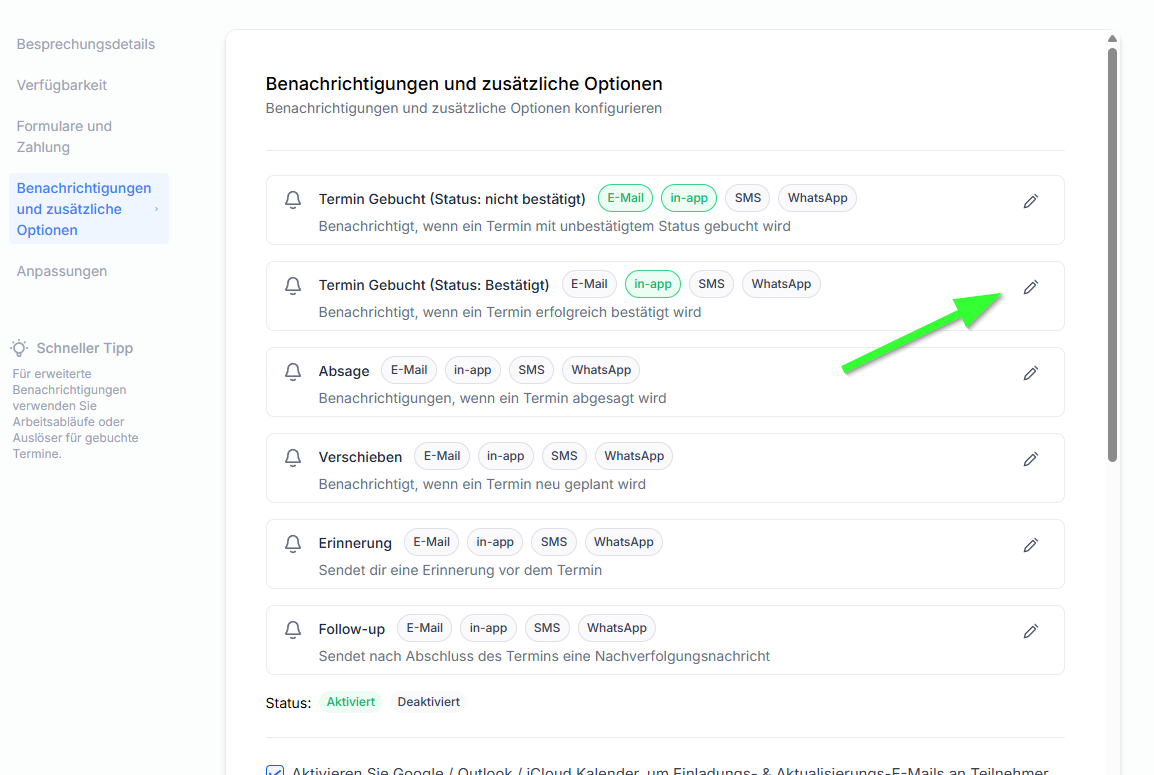Image resolution: width=1154 pixels, height=775 pixels.
Task: Toggle WhatsApp for Termin Gebucht Bestätigt
Action: [x=782, y=284]
